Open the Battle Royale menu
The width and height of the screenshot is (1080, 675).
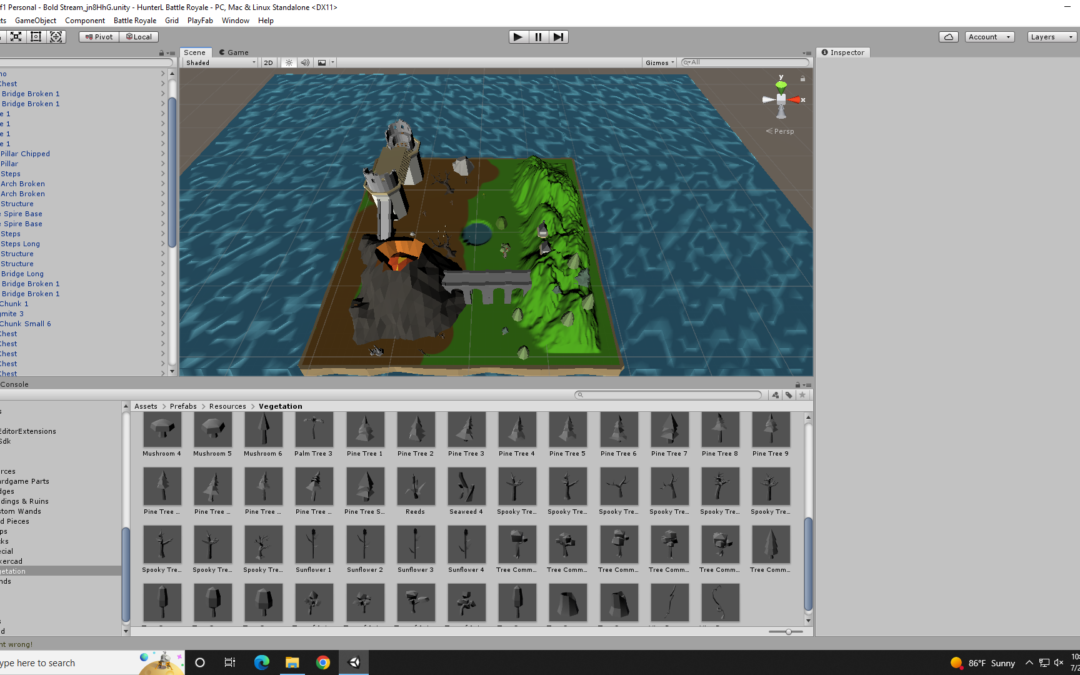click(134, 21)
